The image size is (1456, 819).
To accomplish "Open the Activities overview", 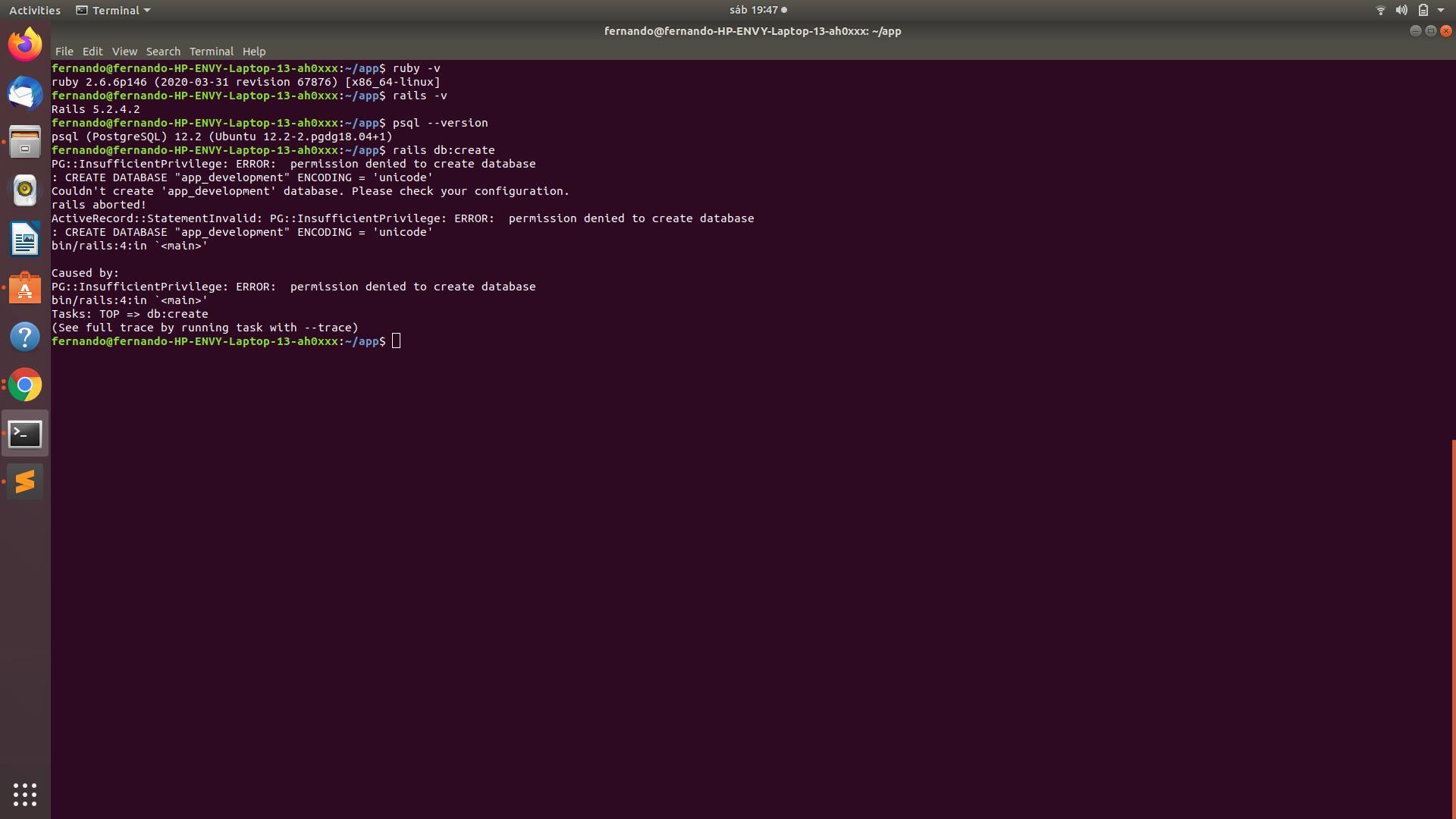I will click(x=35, y=10).
